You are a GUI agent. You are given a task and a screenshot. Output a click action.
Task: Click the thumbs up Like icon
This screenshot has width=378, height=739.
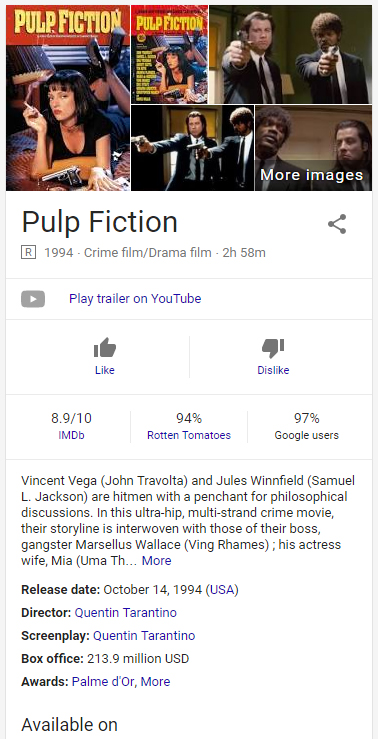click(x=105, y=348)
